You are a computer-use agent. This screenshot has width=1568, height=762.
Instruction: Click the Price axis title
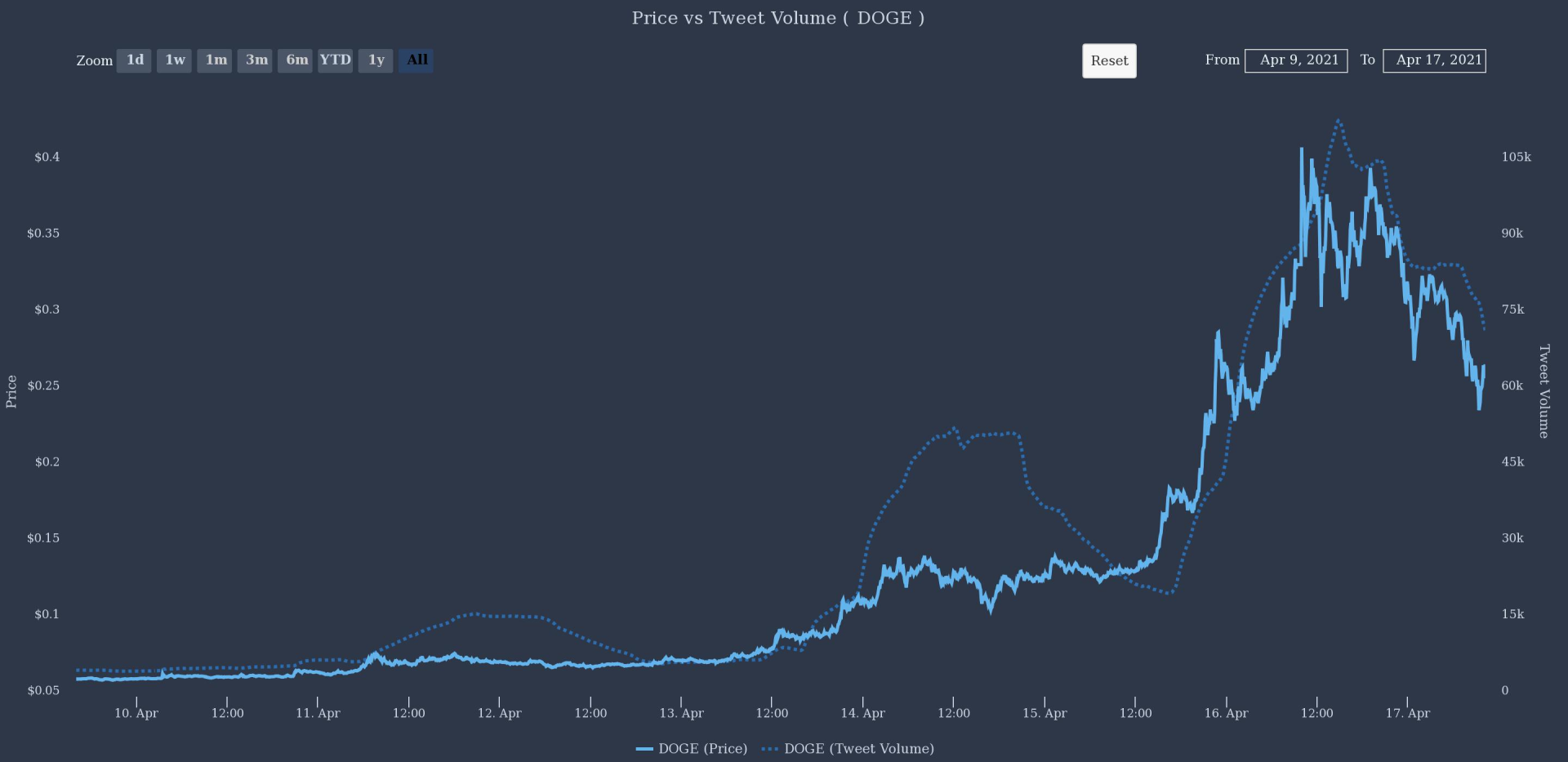click(x=11, y=392)
